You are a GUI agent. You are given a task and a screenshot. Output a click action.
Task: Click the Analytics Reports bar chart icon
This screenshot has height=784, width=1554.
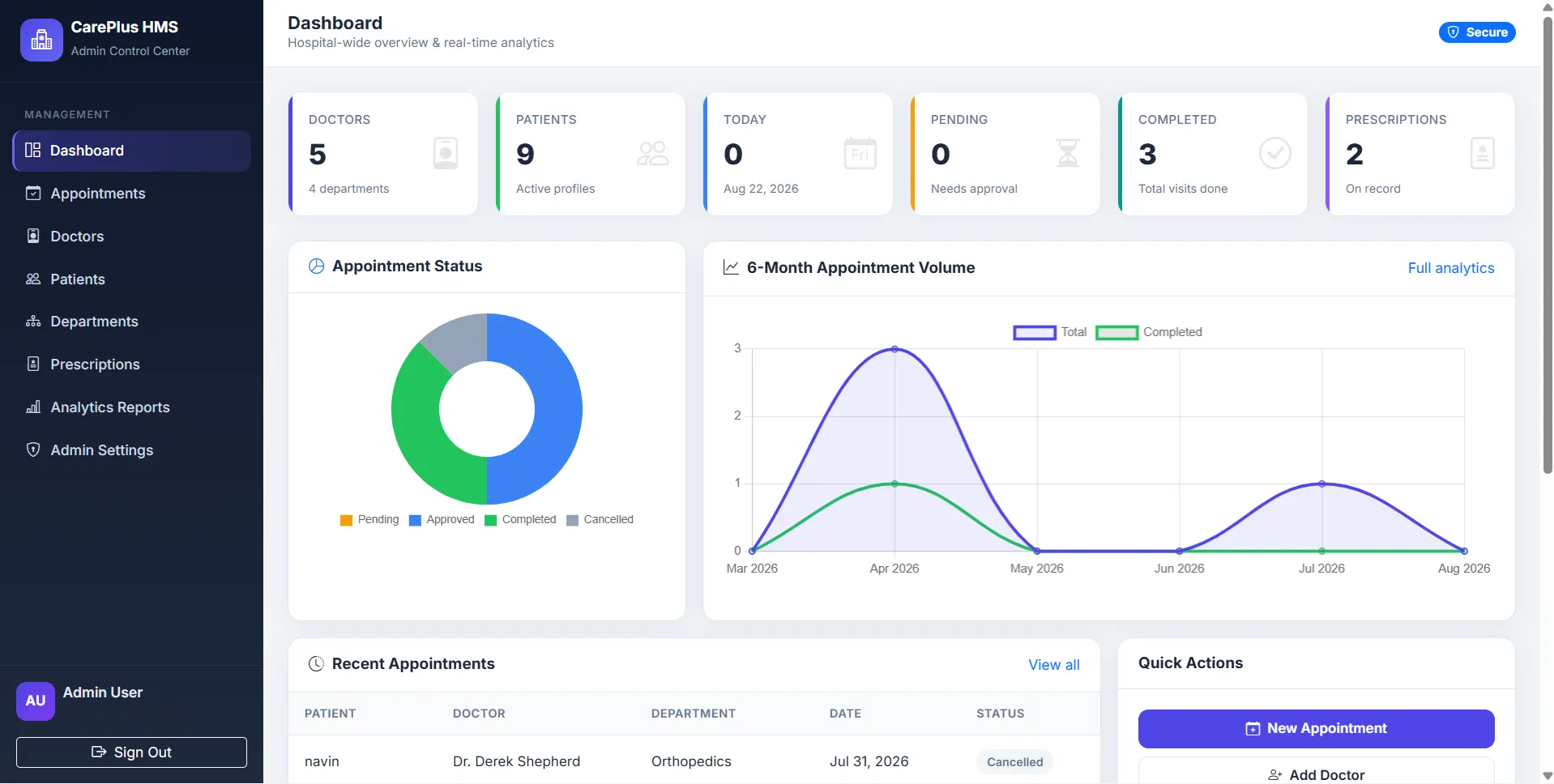pos(33,407)
